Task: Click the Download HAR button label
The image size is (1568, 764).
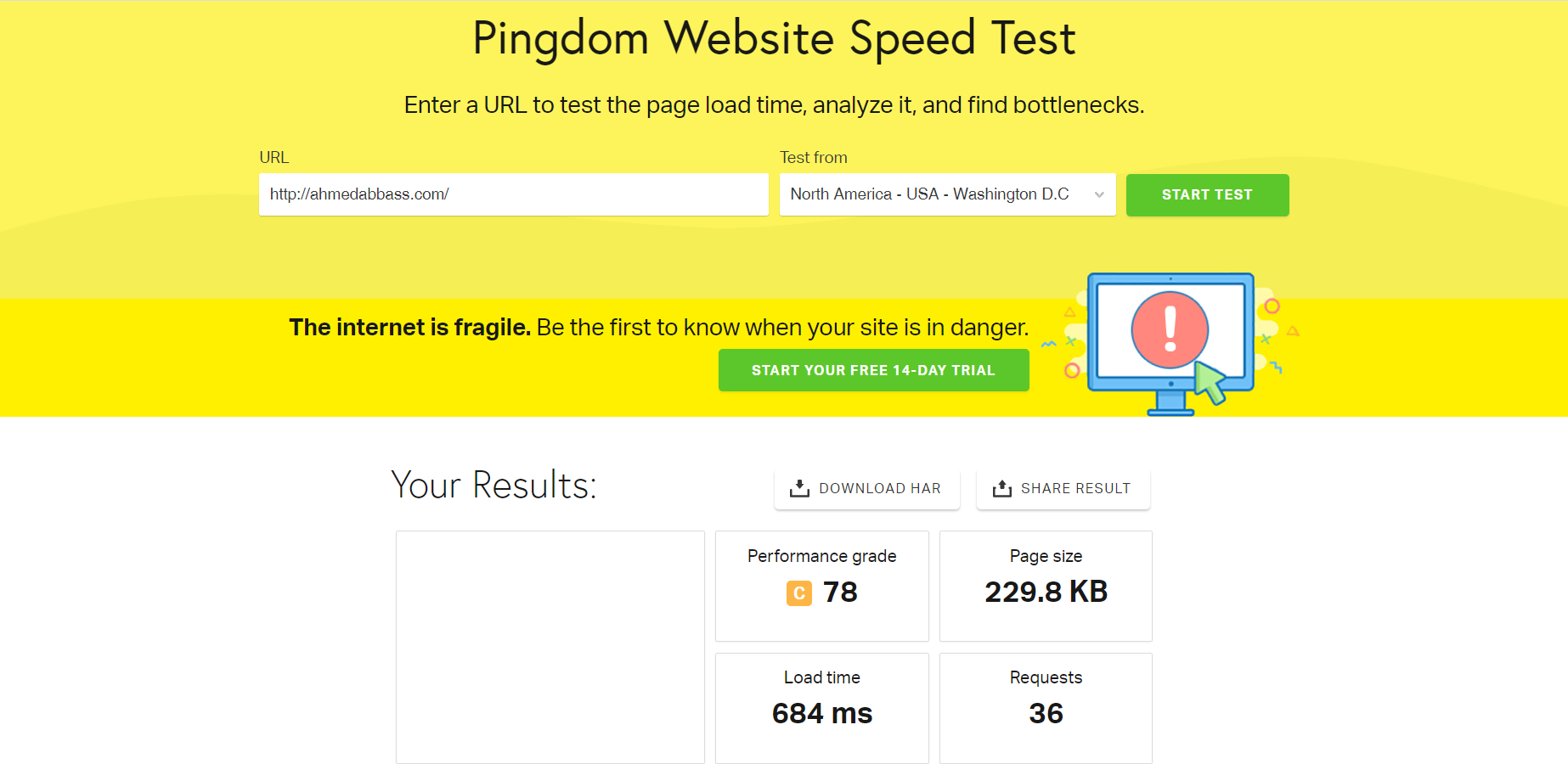Action: coord(879,489)
